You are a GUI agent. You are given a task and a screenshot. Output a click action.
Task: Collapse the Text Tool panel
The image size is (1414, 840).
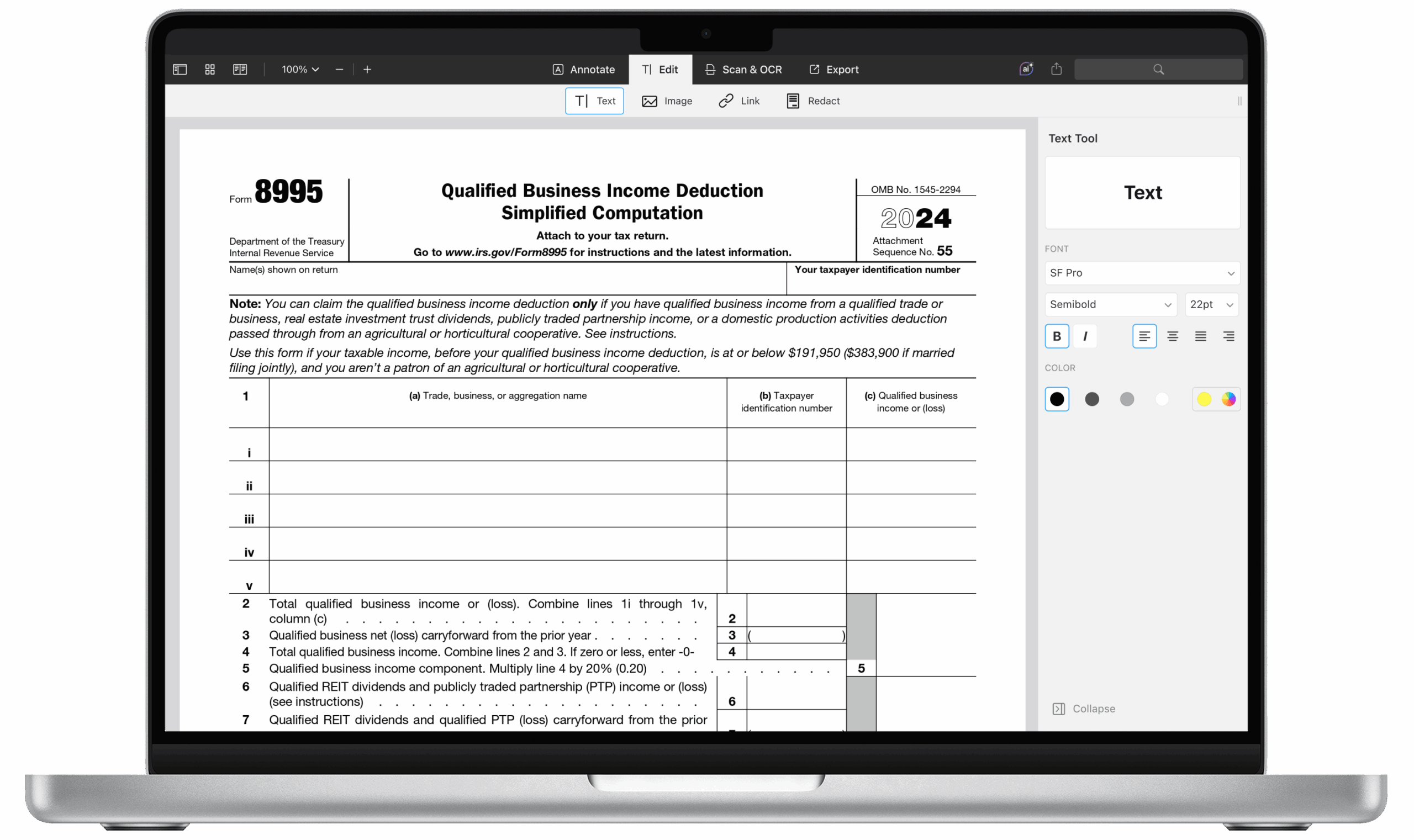[1083, 709]
